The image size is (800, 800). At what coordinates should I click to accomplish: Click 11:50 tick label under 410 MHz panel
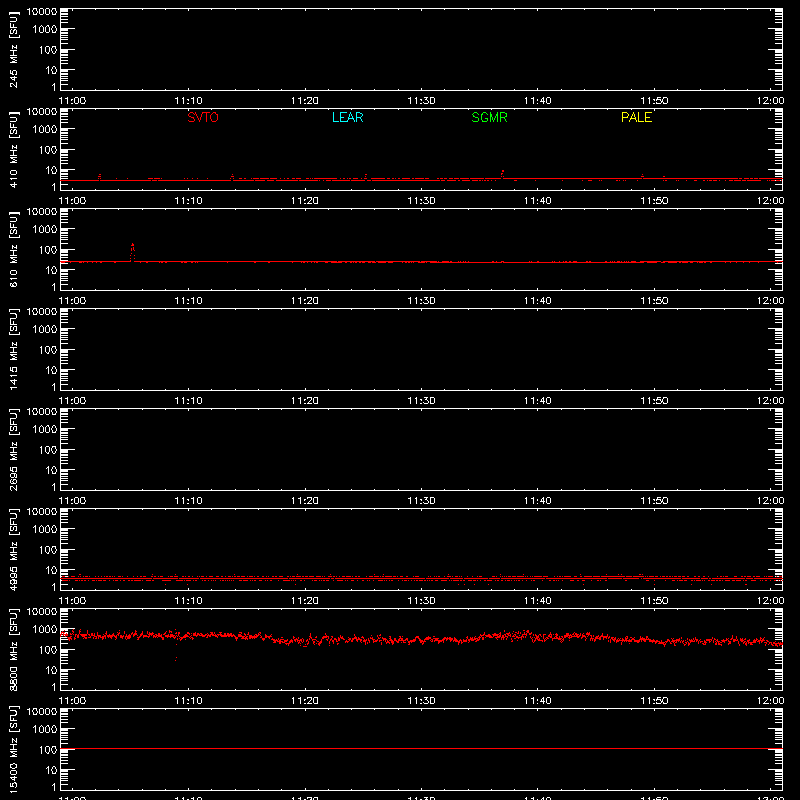[654, 201]
